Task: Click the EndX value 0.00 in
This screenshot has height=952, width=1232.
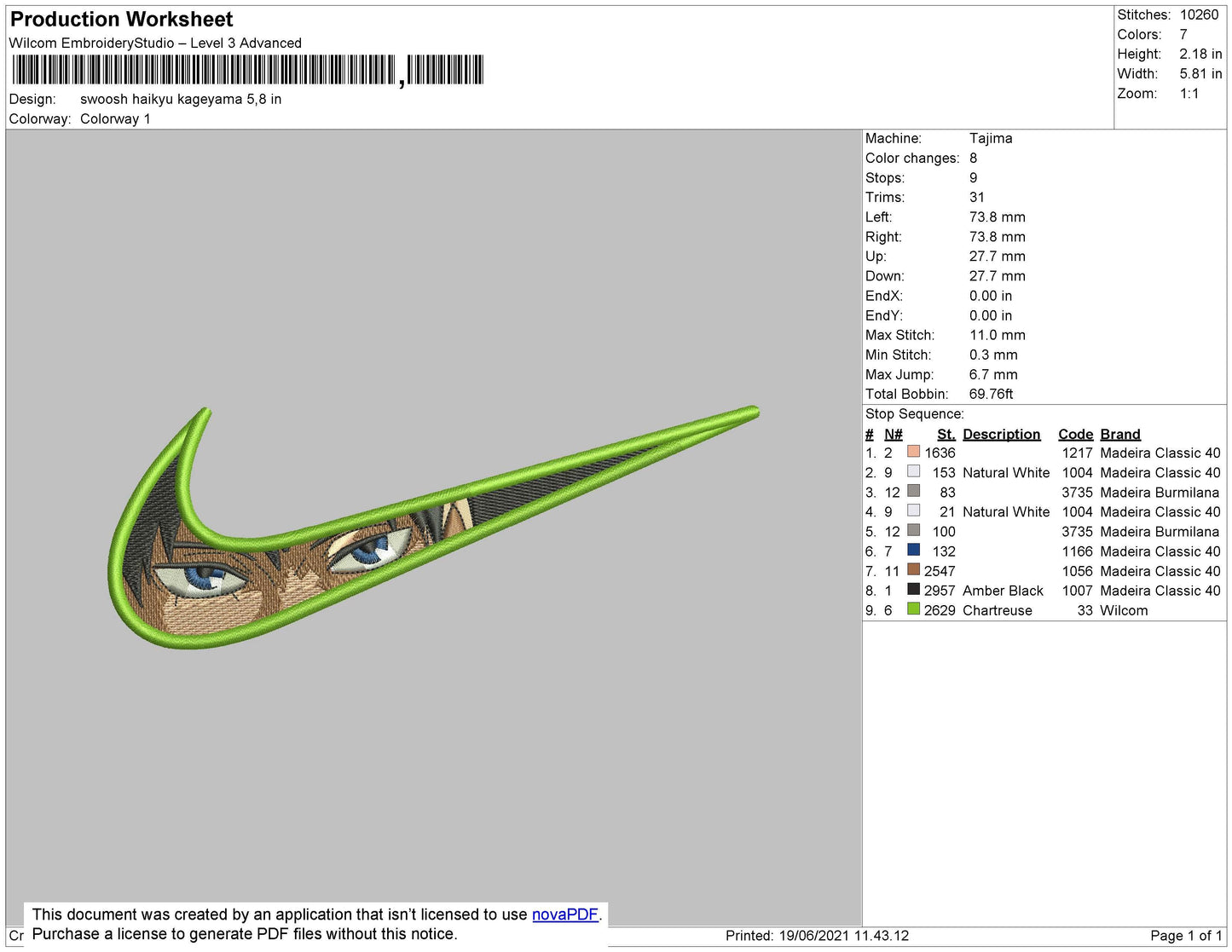Action: 991,296
